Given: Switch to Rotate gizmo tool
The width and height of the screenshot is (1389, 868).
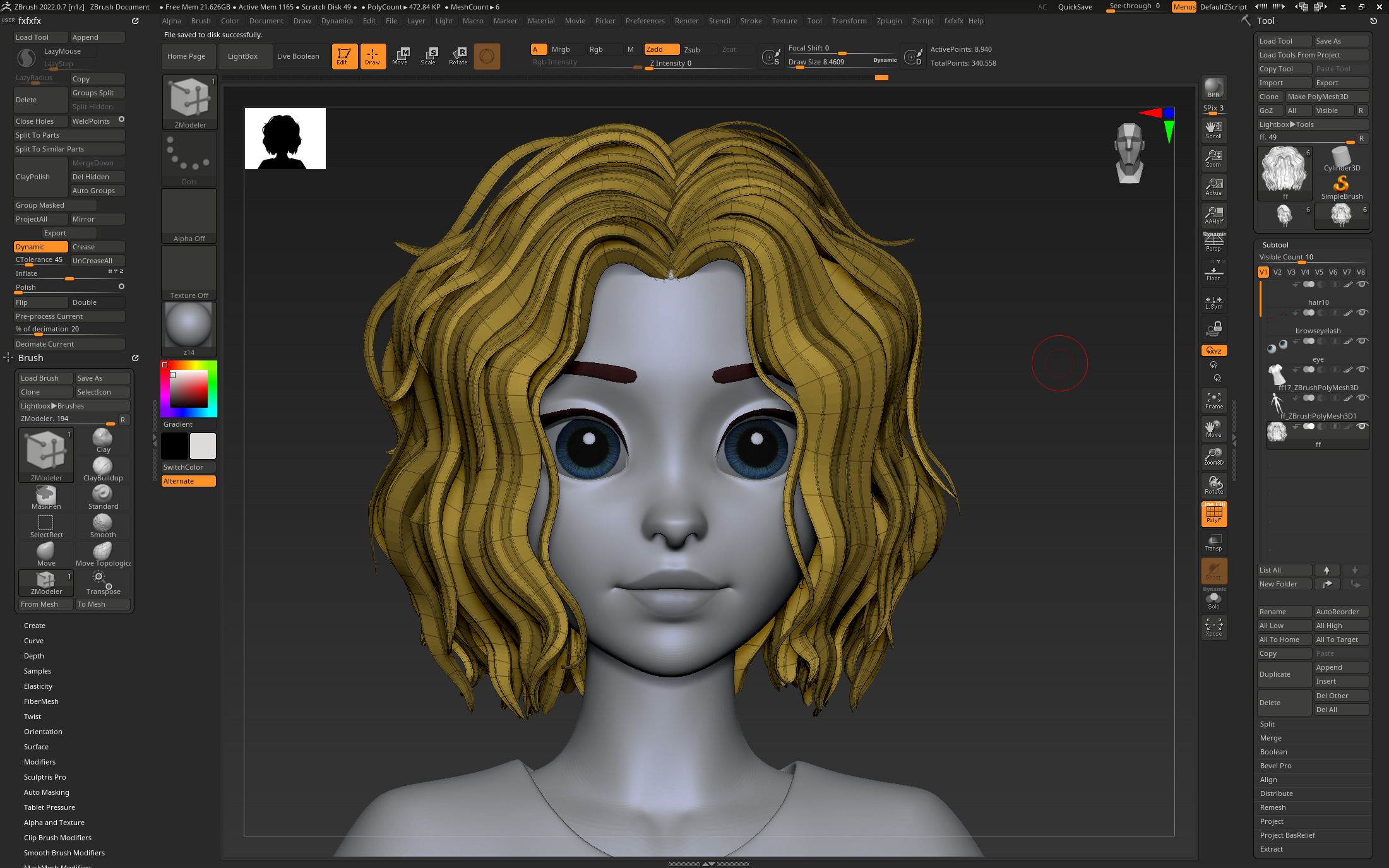Looking at the screenshot, I should [458, 56].
